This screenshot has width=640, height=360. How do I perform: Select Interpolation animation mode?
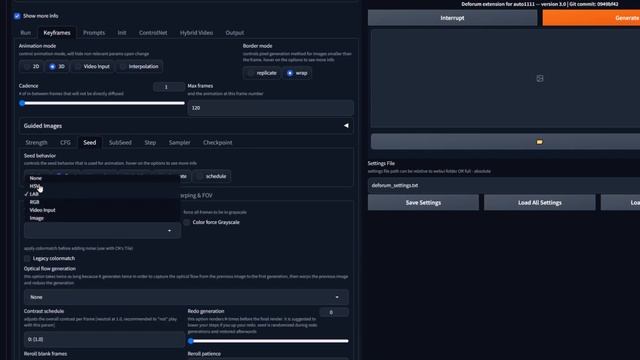pyautogui.click(x=139, y=67)
